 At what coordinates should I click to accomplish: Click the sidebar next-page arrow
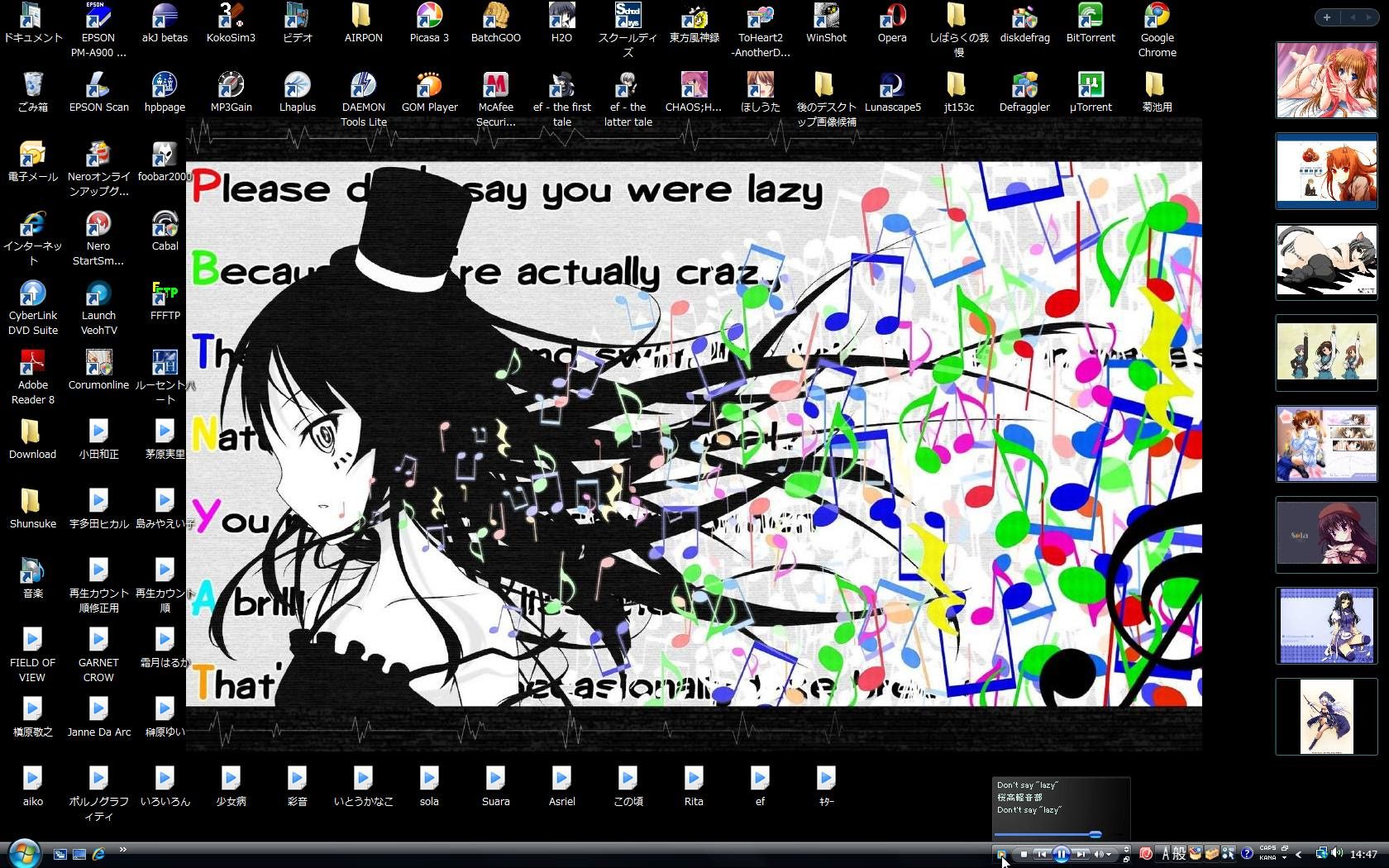[x=1371, y=17]
